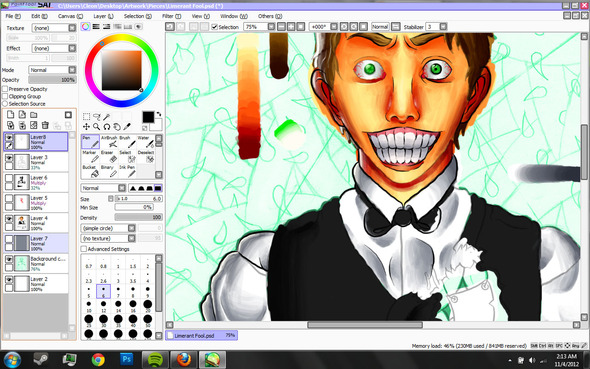Create a new layer folder
The height and width of the screenshot is (369, 590).
[x=34, y=115]
